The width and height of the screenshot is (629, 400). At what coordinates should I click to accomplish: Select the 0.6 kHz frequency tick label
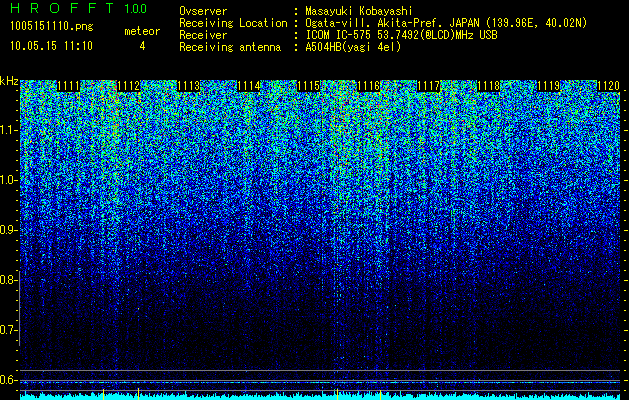click(x=8, y=380)
